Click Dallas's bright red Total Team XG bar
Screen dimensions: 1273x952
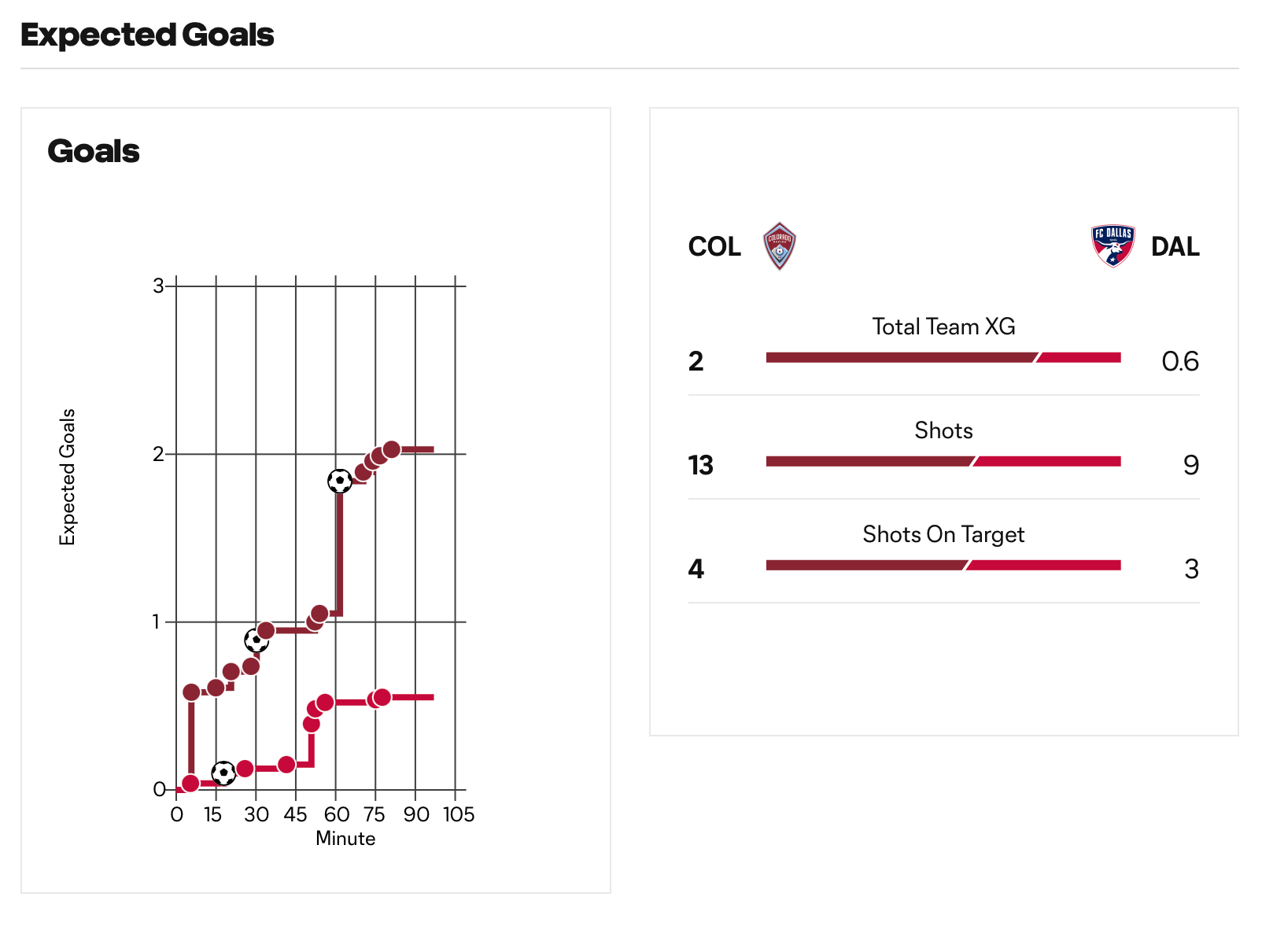[1079, 358]
